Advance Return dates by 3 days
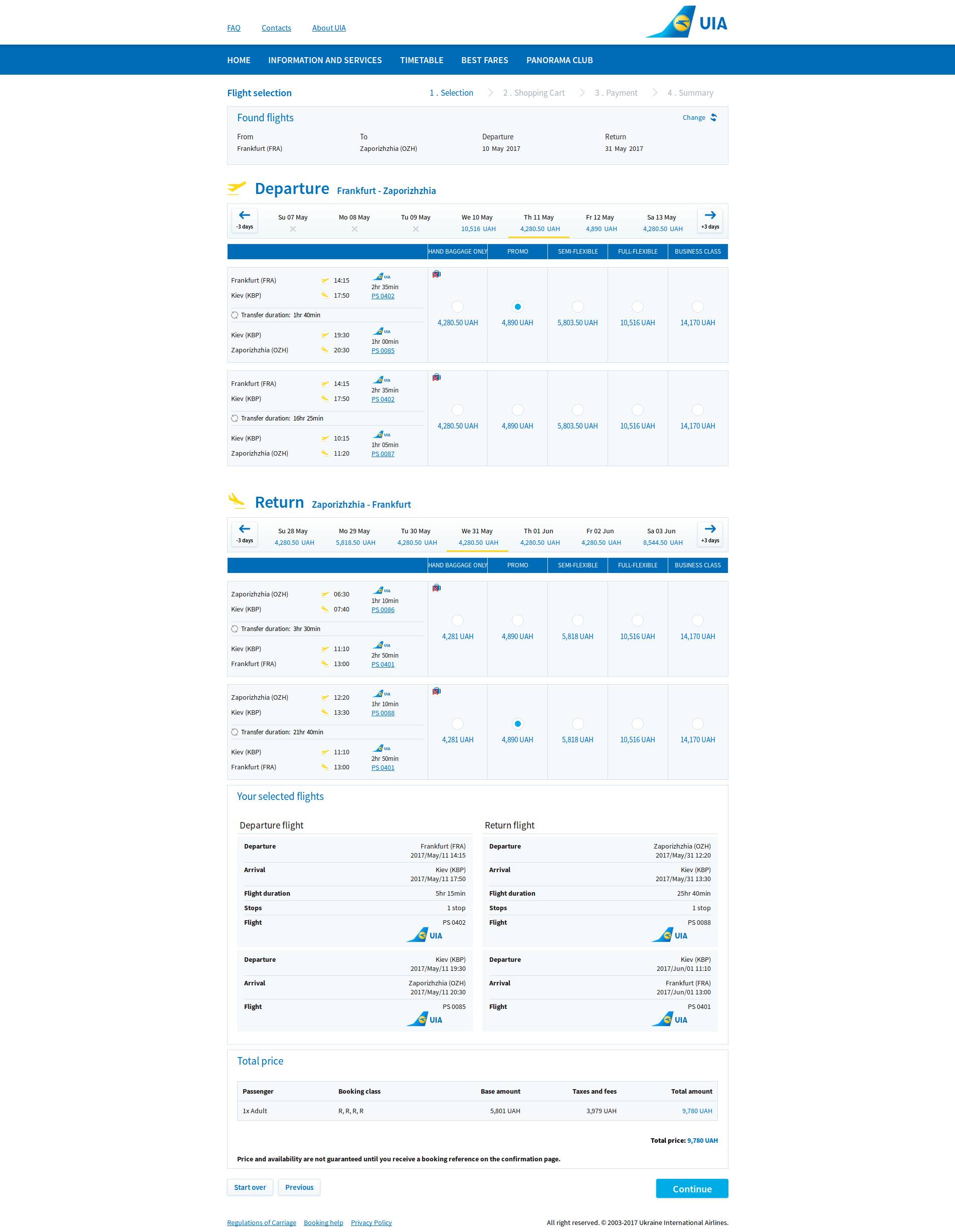This screenshot has width=955, height=1232. [x=710, y=534]
